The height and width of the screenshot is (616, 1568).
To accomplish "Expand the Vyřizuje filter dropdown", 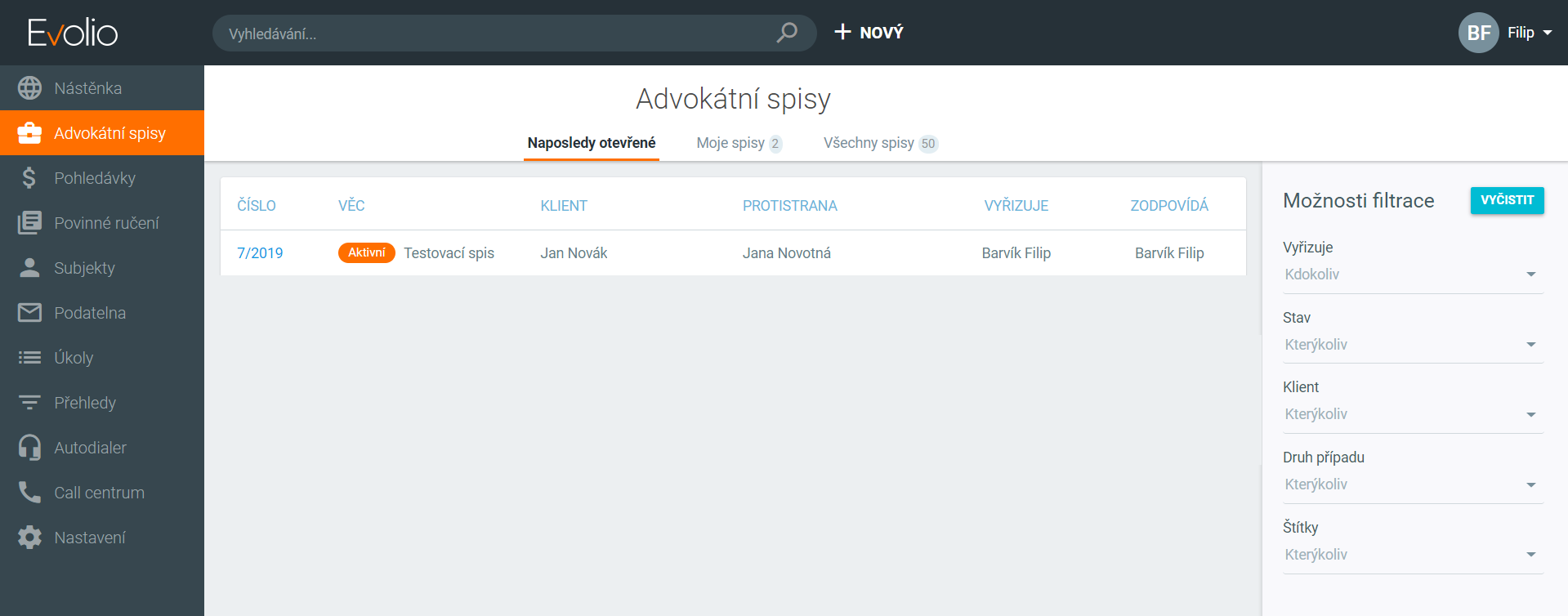I will pos(1412,275).
